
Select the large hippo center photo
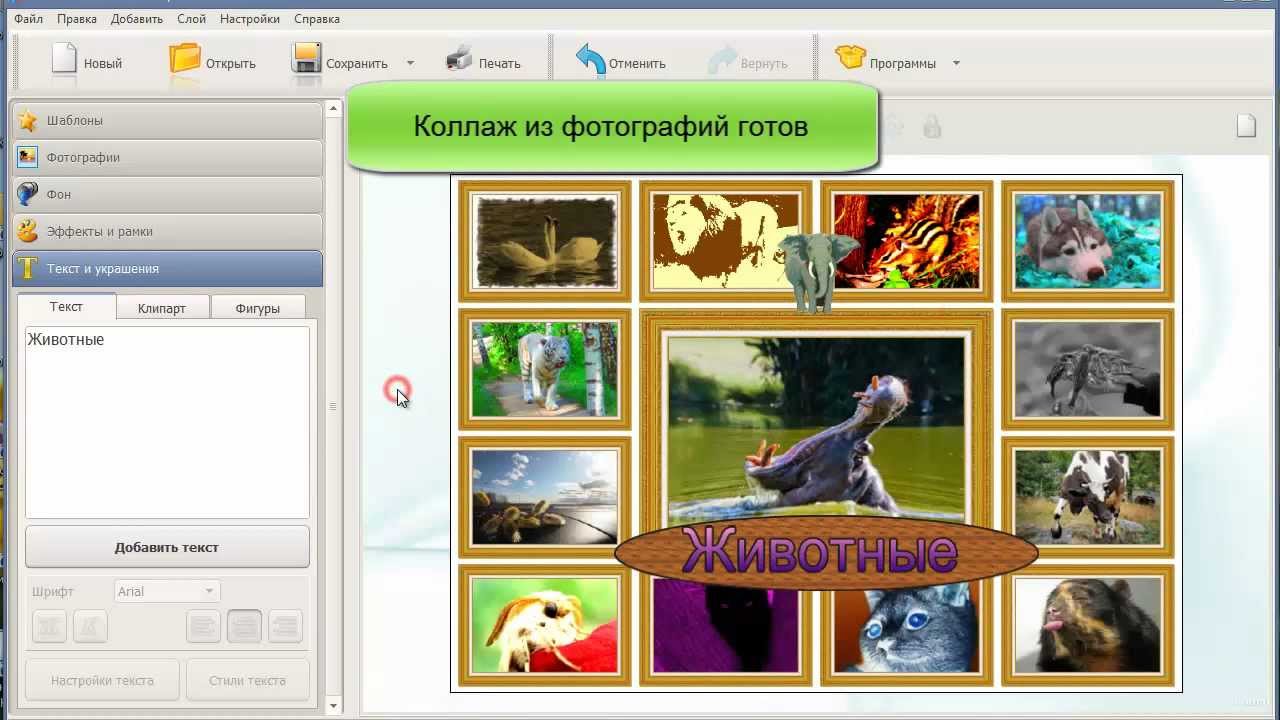tap(816, 428)
